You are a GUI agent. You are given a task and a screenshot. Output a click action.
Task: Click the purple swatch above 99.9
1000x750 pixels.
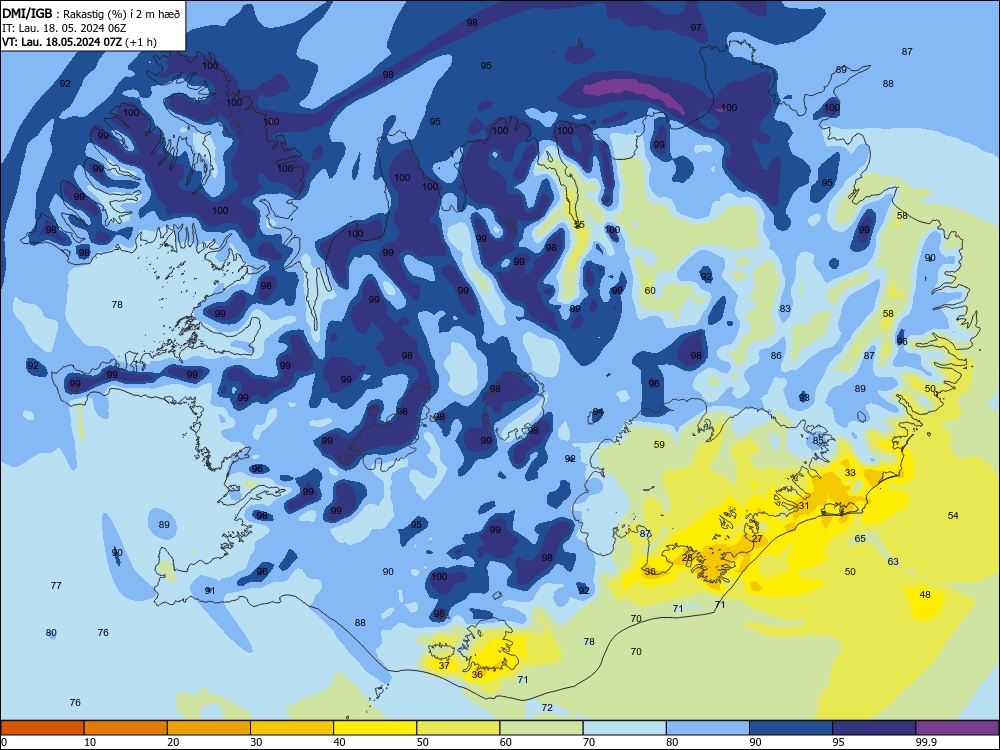[957, 728]
